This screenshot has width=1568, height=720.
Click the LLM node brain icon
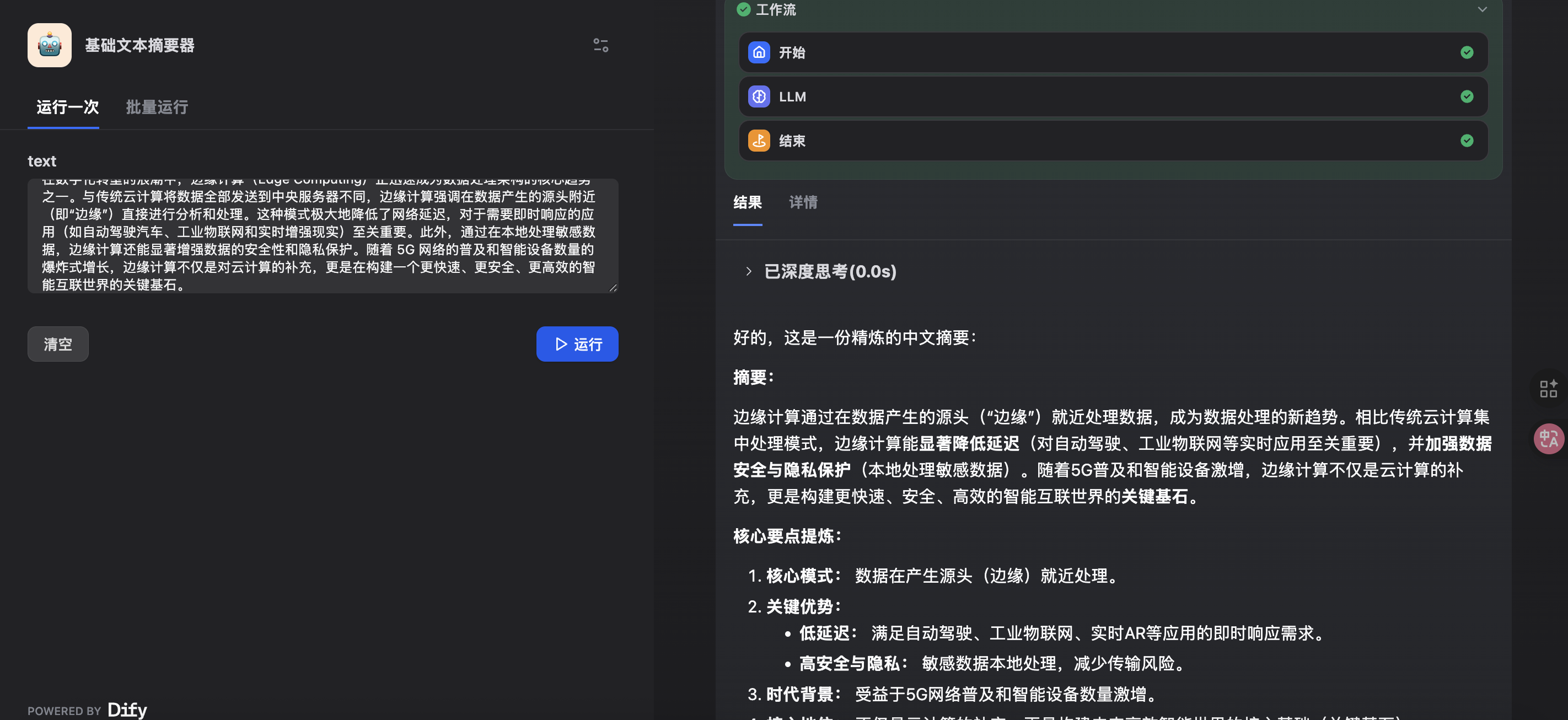[x=759, y=96]
